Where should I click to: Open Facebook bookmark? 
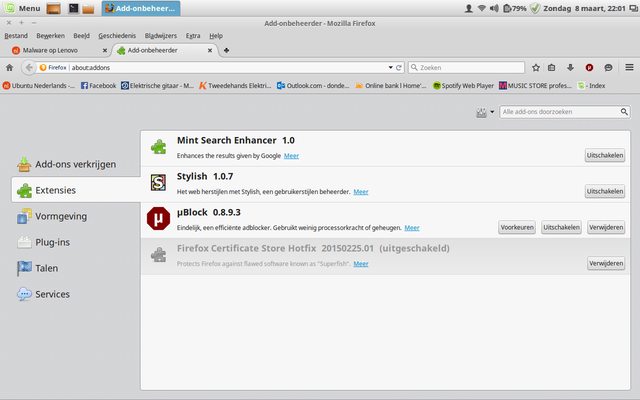coord(98,86)
